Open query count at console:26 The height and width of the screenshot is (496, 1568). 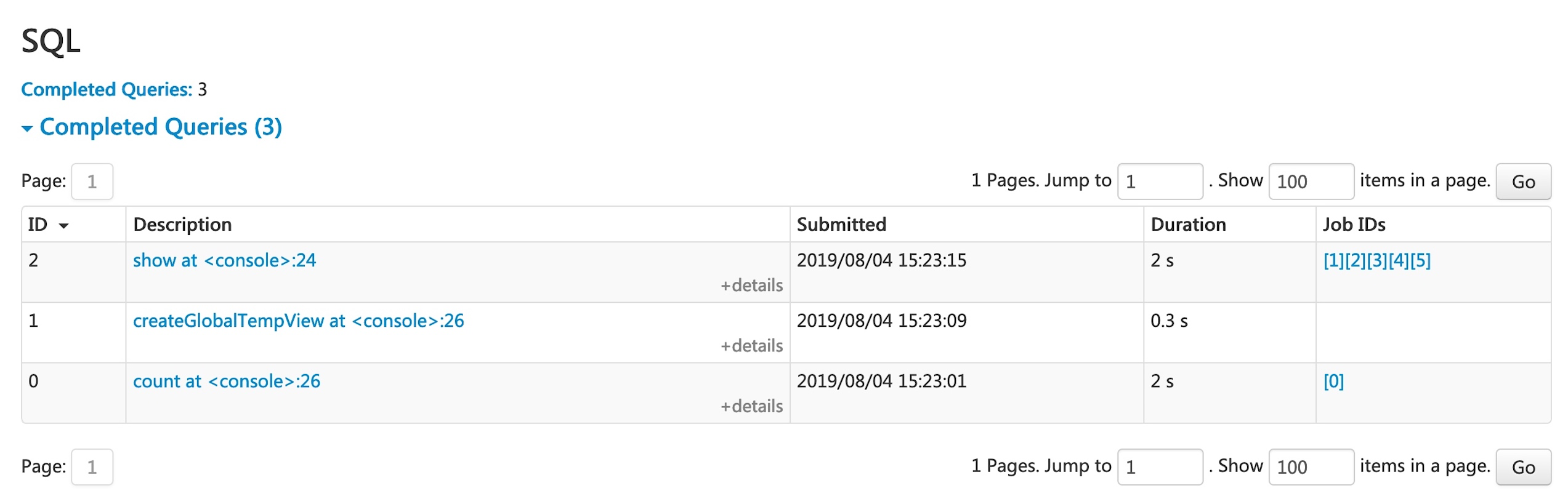coord(227,381)
